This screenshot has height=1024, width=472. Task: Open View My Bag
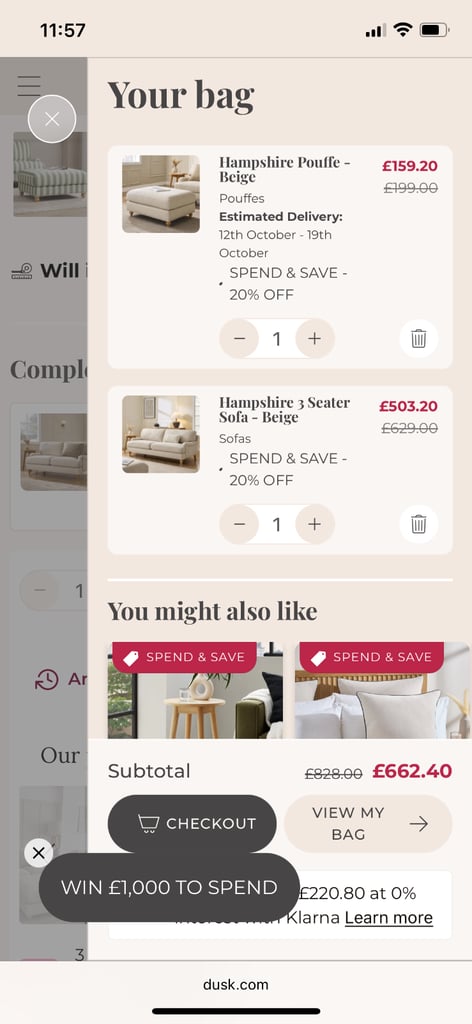[368, 824]
